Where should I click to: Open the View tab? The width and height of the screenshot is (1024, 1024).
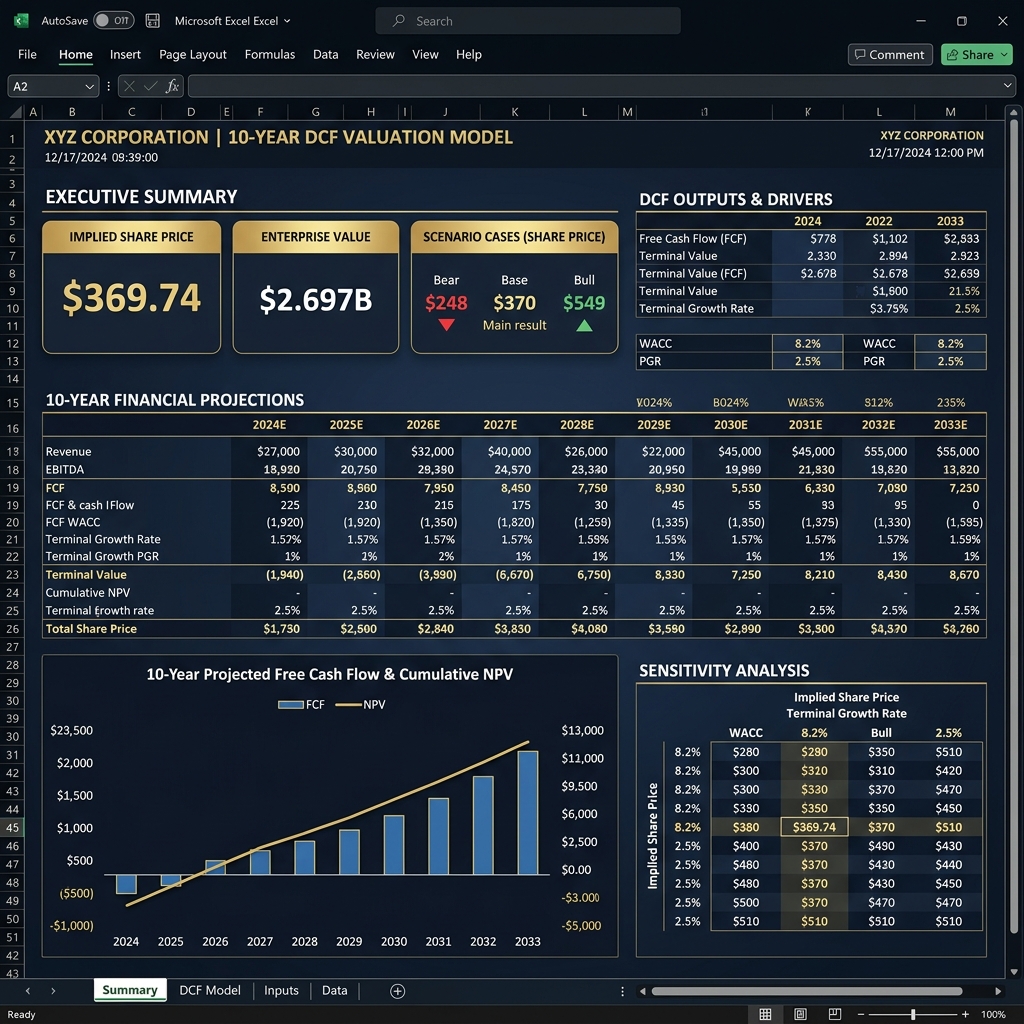pyautogui.click(x=425, y=54)
